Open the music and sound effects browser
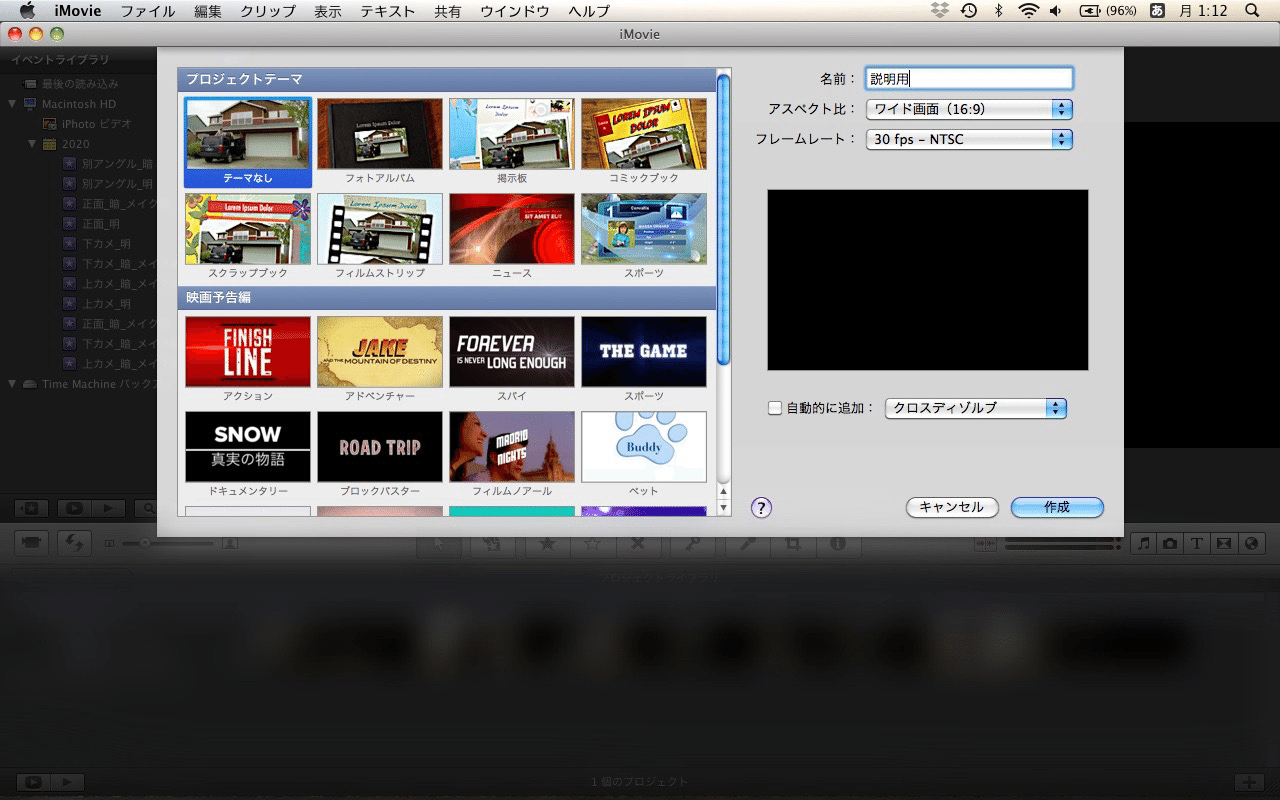The image size is (1280, 800). pos(1144,543)
